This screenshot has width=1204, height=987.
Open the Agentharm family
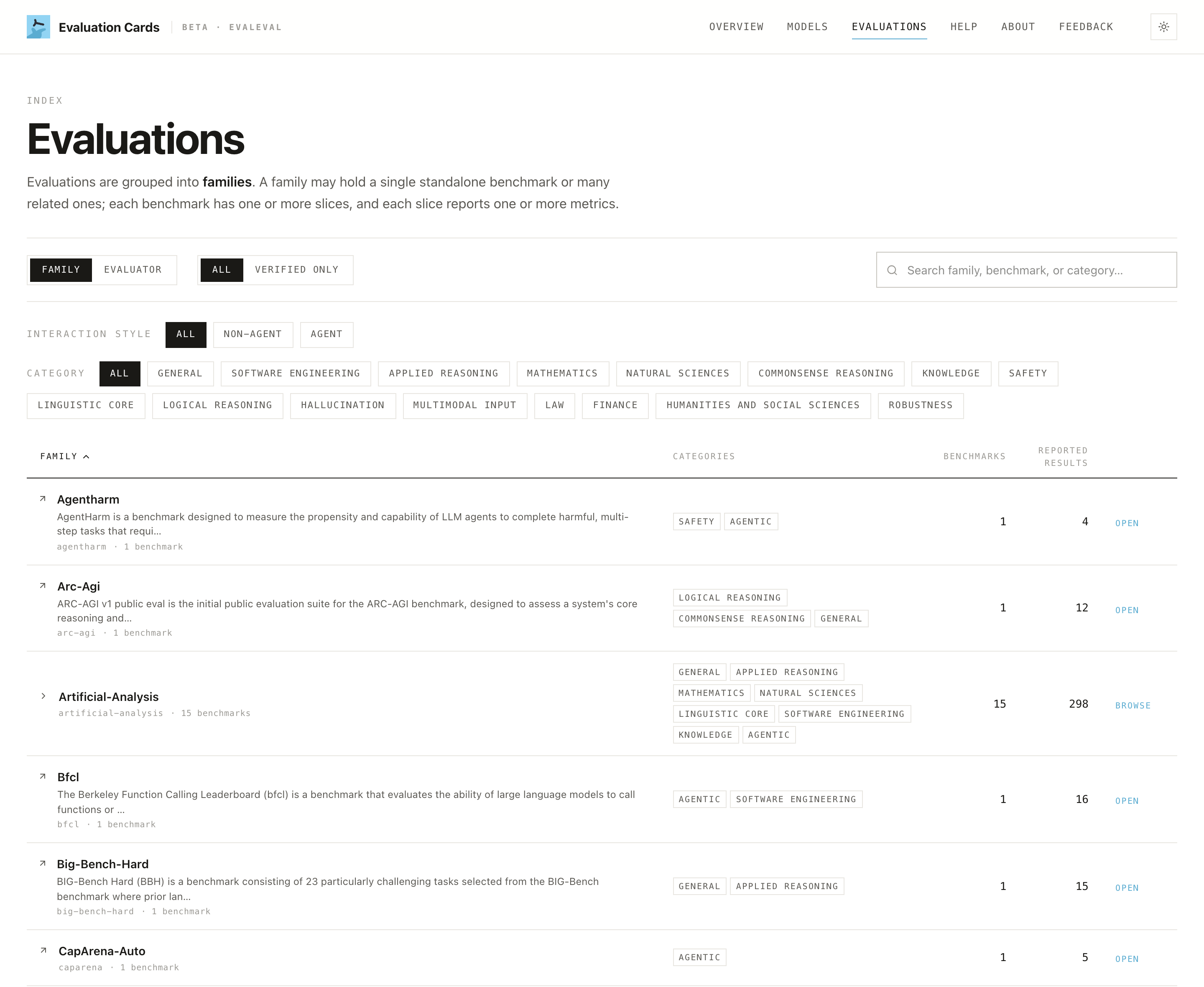(1127, 523)
